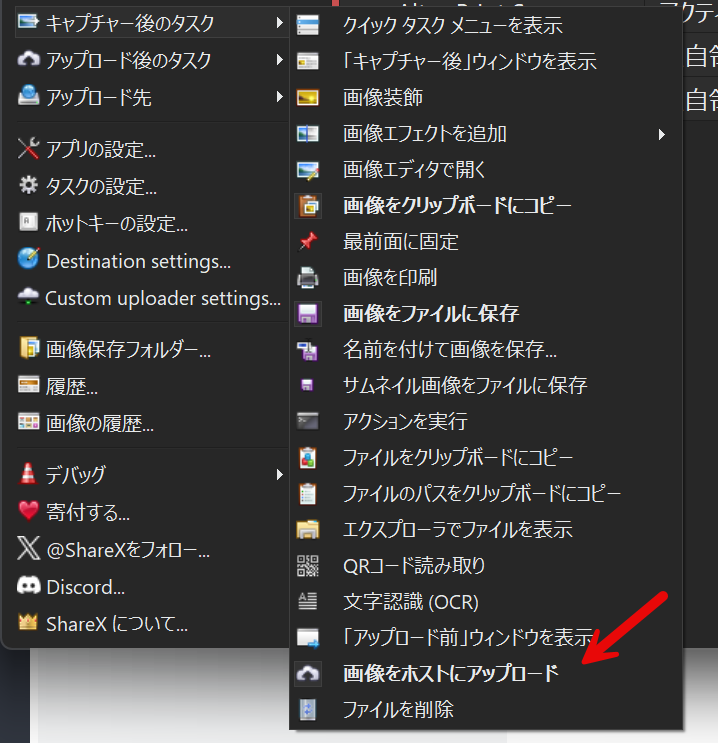This screenshot has height=743, width=718.
Task: Click the wrench icon for アプリの設定
Action: [x=28, y=150]
